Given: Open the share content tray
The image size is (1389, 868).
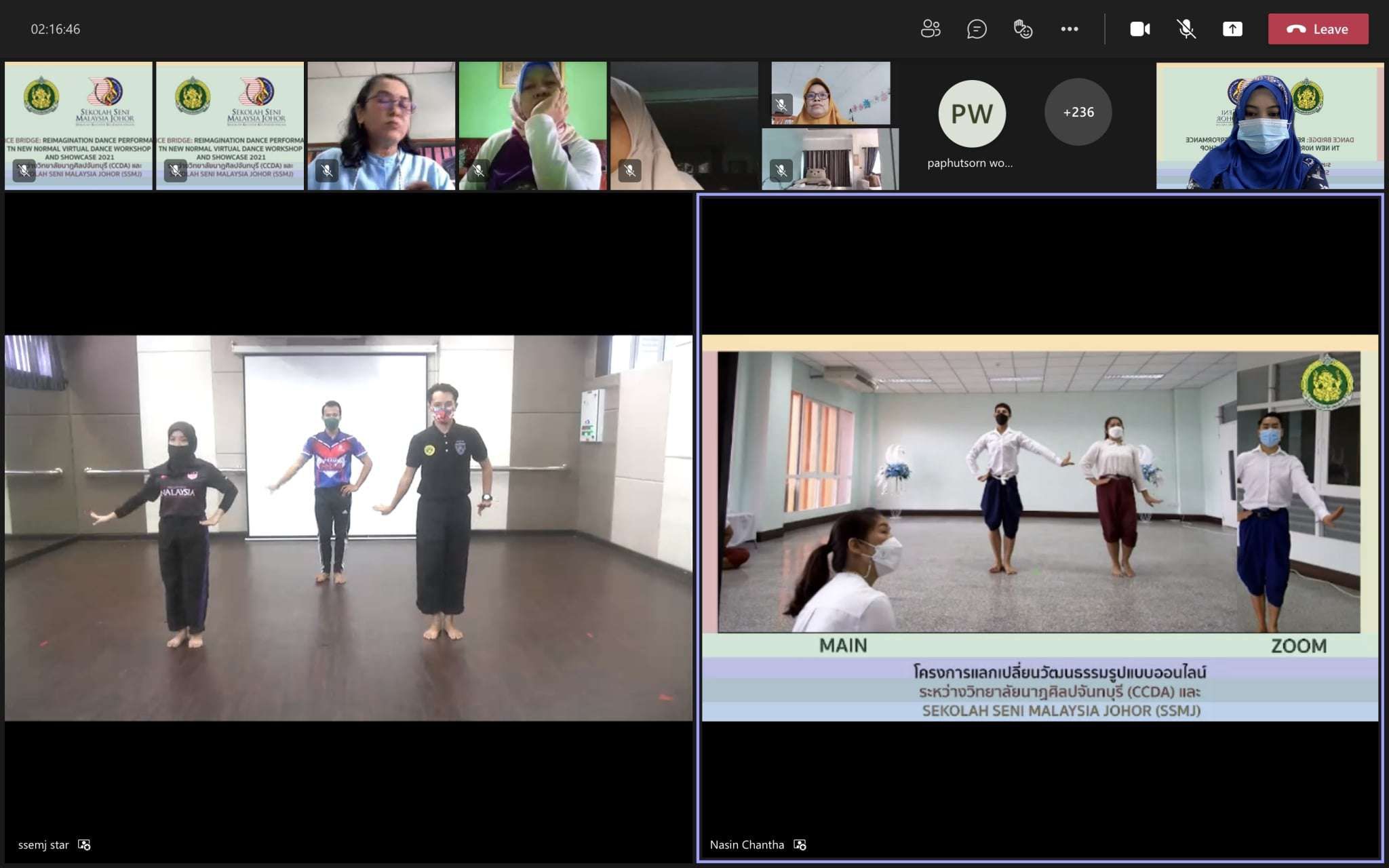Looking at the screenshot, I should tap(1232, 29).
